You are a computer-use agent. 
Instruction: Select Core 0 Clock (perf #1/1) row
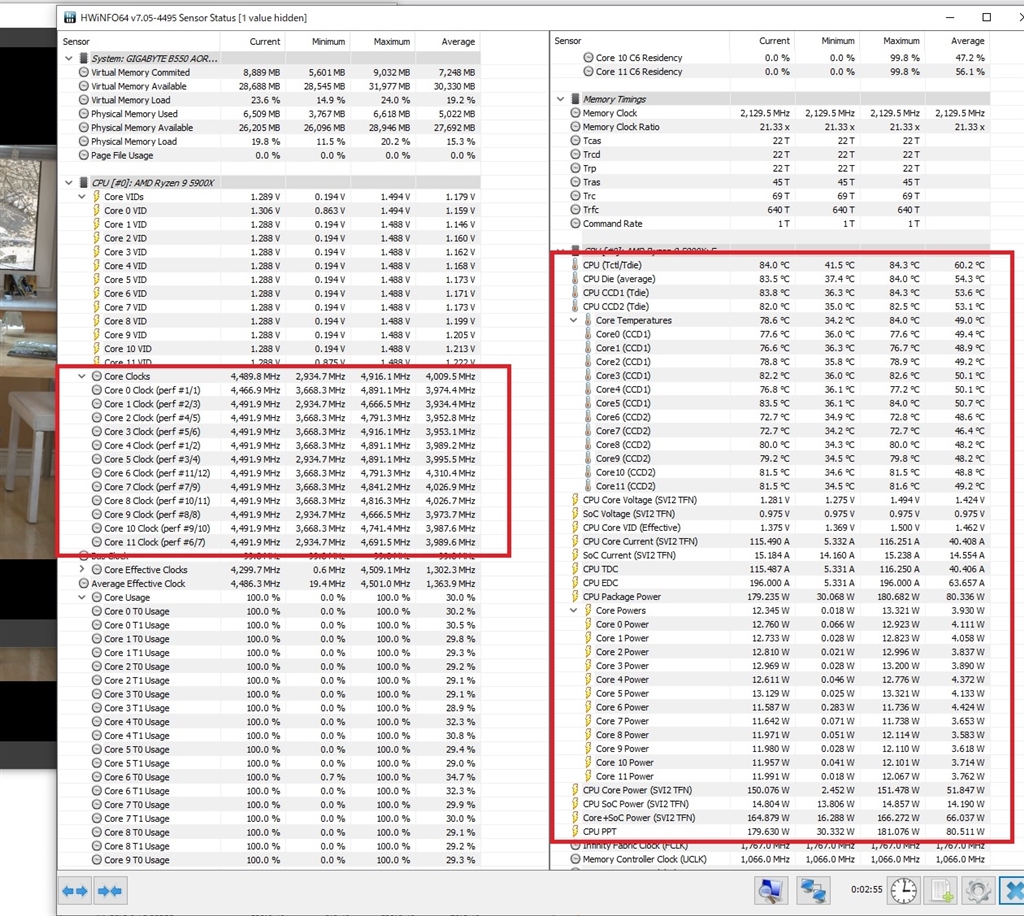point(269,390)
